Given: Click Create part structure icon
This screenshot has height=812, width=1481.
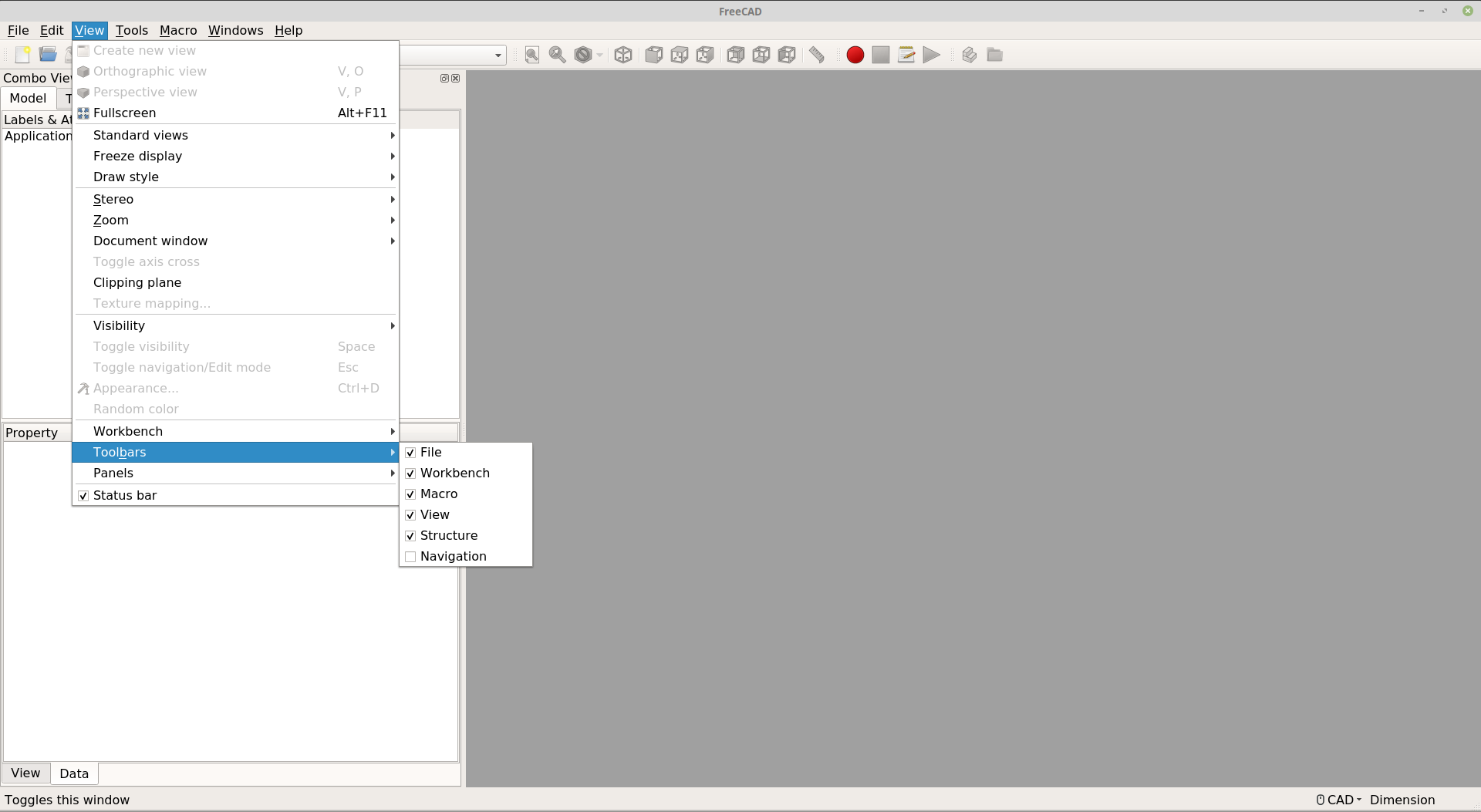Looking at the screenshot, I should [970, 55].
